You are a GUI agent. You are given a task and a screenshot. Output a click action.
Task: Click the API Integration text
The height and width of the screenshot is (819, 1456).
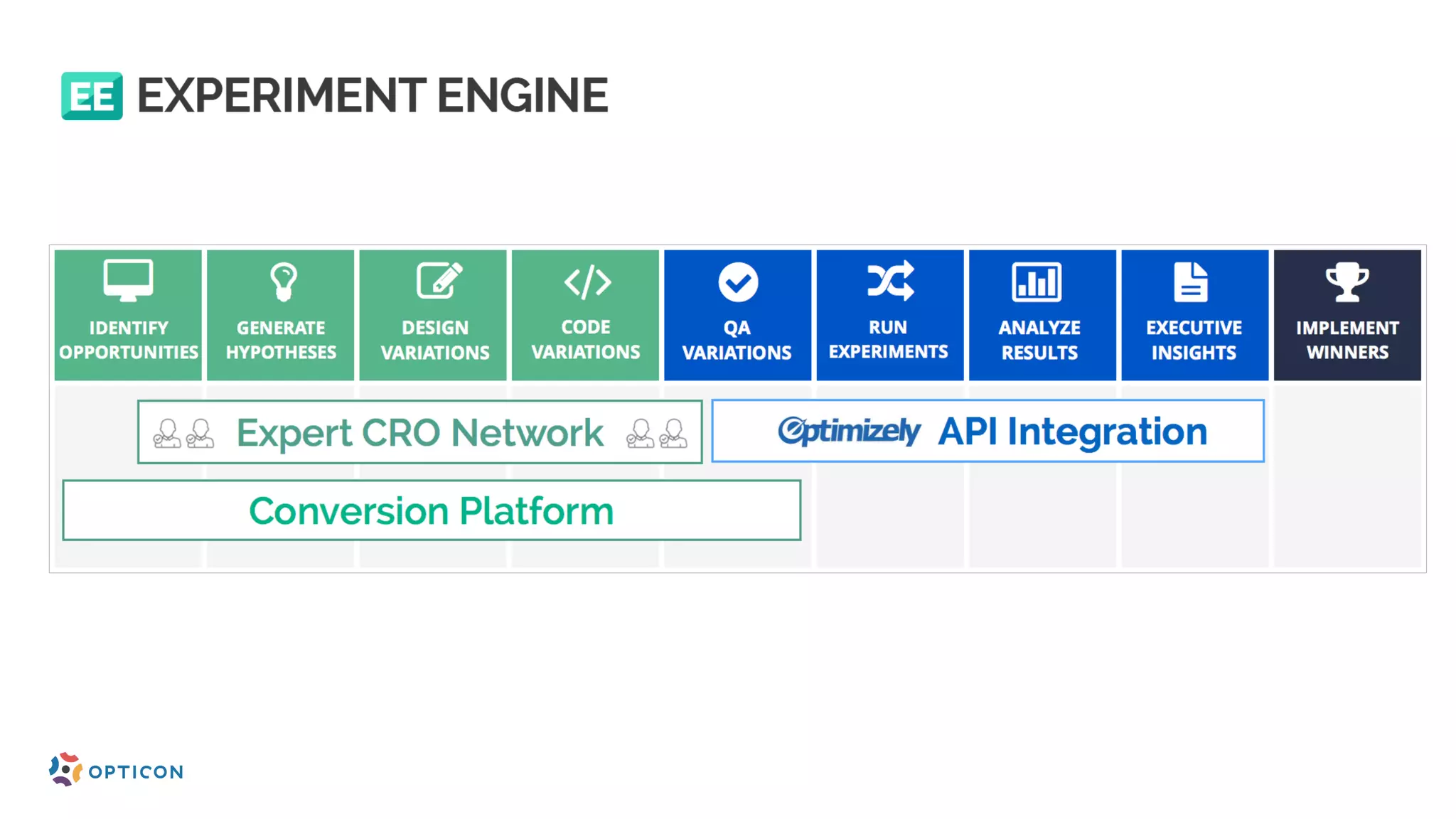pos(1072,432)
